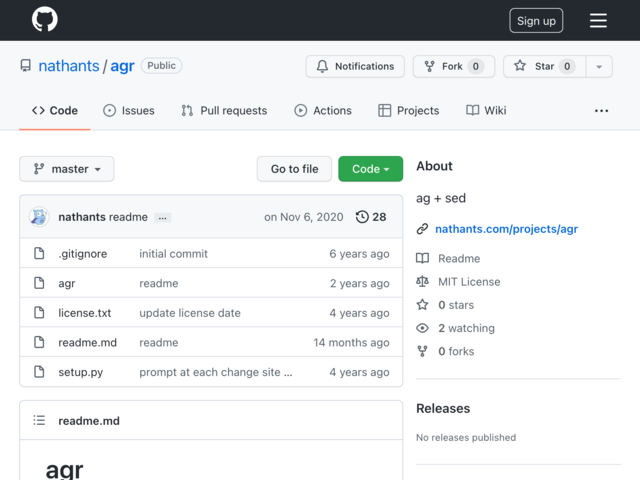Image resolution: width=640 pixels, height=480 pixels.
Task: Click the ag + sed description
Action: 441,198
